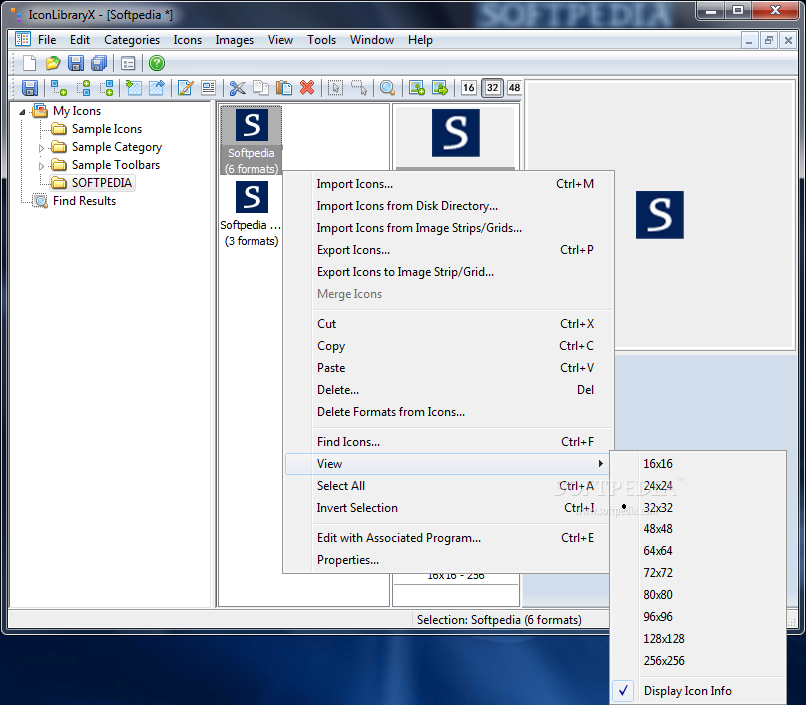806x705 pixels.
Task: Click the add category icon with plus below
Action: coord(59,88)
